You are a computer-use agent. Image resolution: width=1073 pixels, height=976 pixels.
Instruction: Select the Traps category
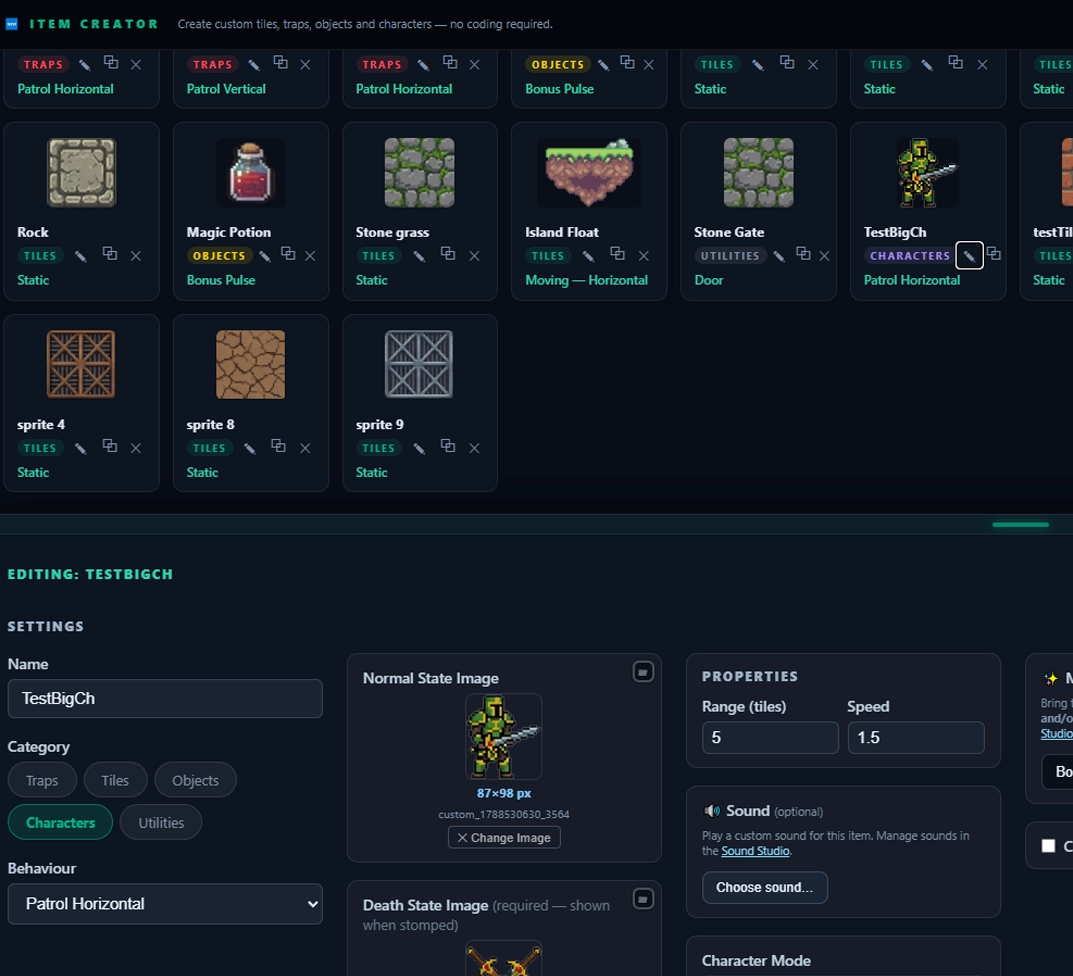pyautogui.click(x=42, y=780)
